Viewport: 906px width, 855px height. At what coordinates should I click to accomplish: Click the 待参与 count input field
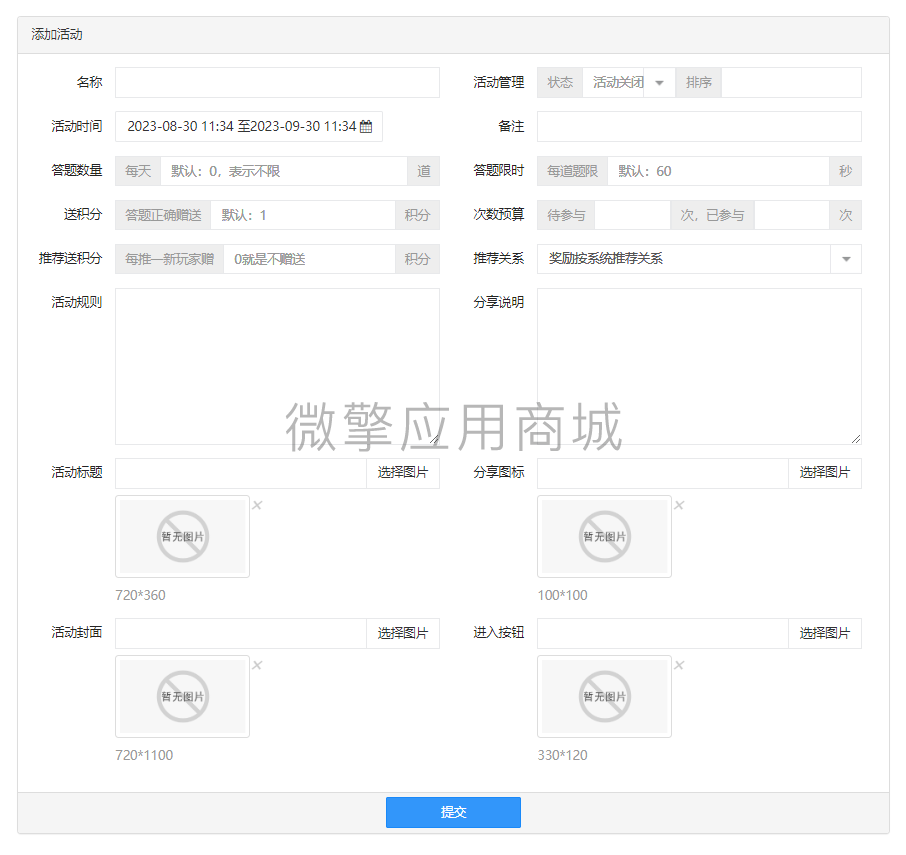pyautogui.click(x=632, y=215)
